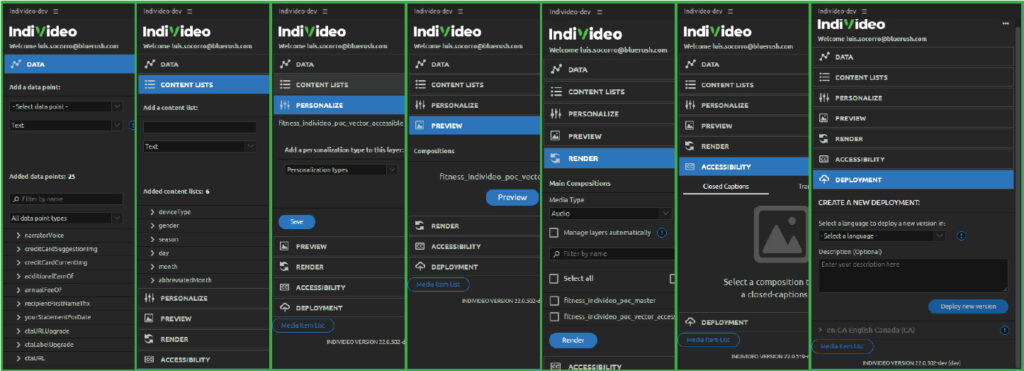Click hamburger menu beside Individeo-dev in DATA-active panel
Image resolution: width=1024 pixels, height=371 pixels.
pos(55,12)
